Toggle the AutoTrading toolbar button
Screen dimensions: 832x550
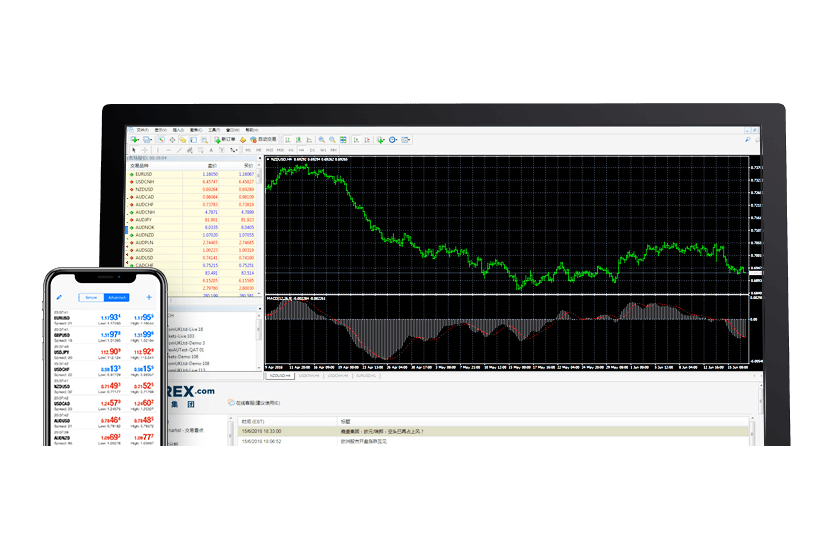point(264,139)
